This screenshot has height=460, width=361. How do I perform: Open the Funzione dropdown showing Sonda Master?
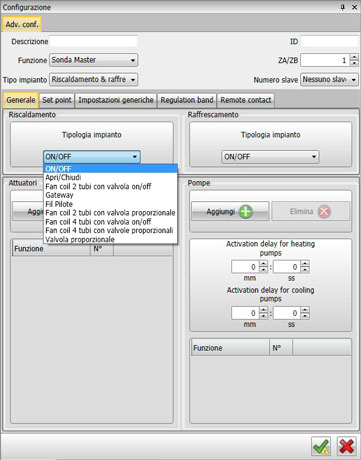point(93,60)
